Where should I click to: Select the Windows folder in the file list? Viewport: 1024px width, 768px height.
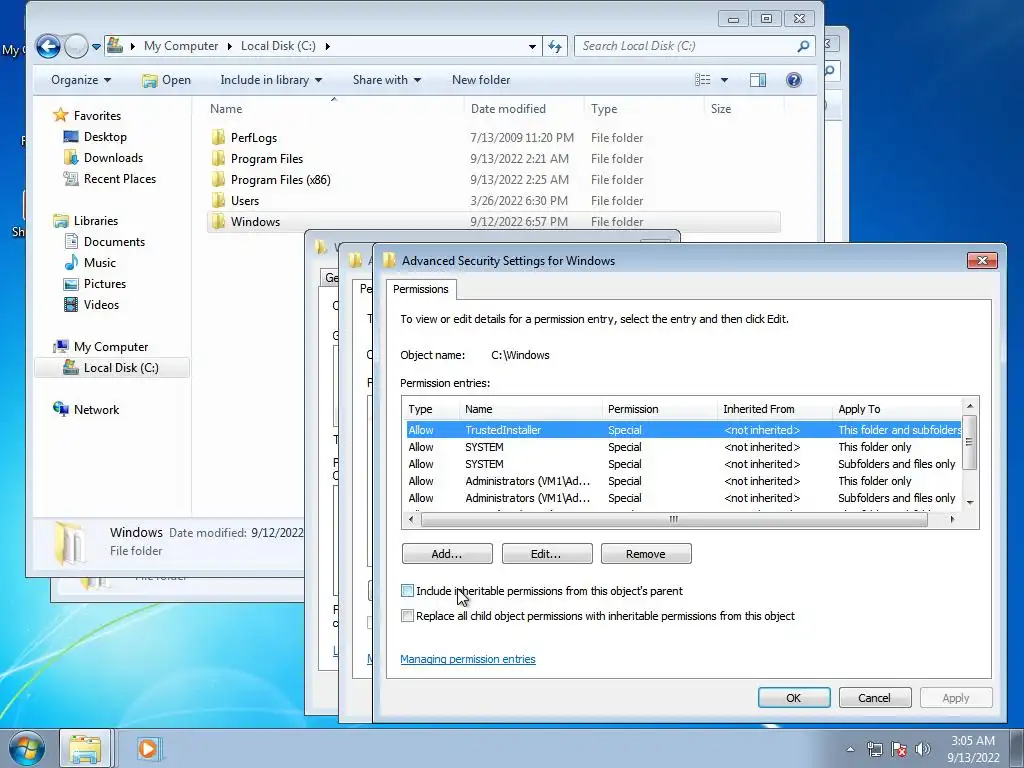(x=493, y=221)
